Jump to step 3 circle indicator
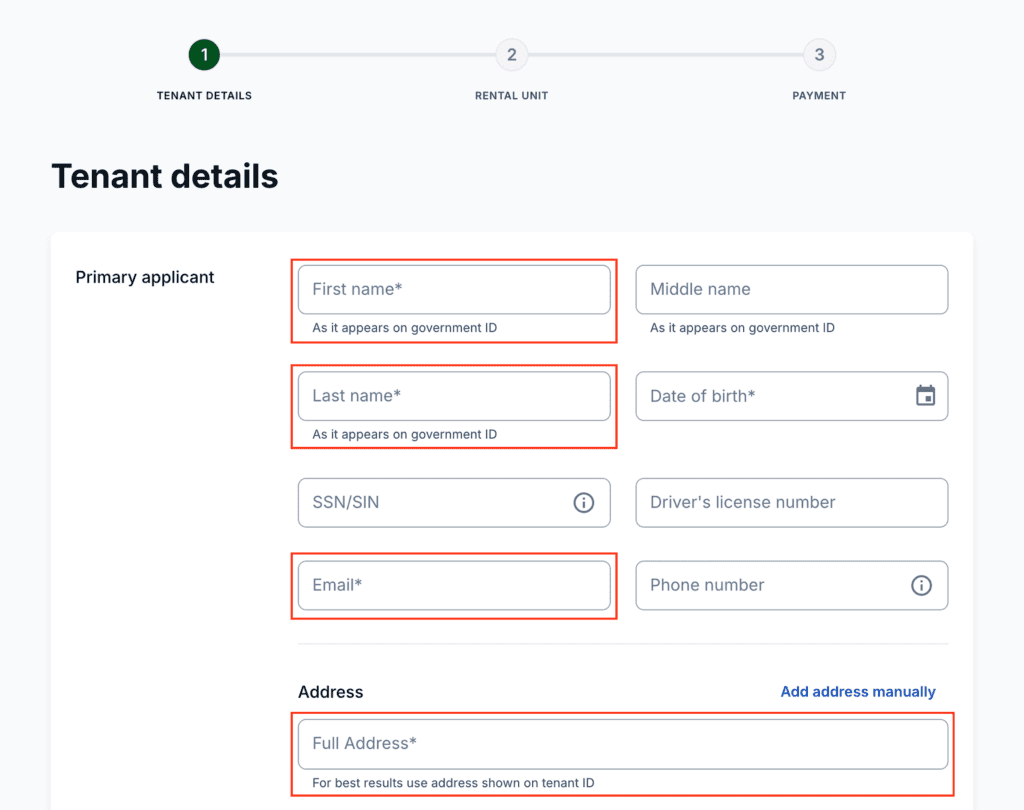 (819, 55)
